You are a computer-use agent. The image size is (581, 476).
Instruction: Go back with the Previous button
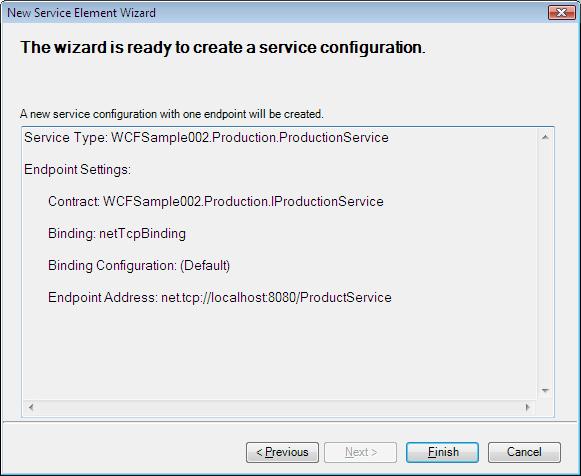(282, 452)
